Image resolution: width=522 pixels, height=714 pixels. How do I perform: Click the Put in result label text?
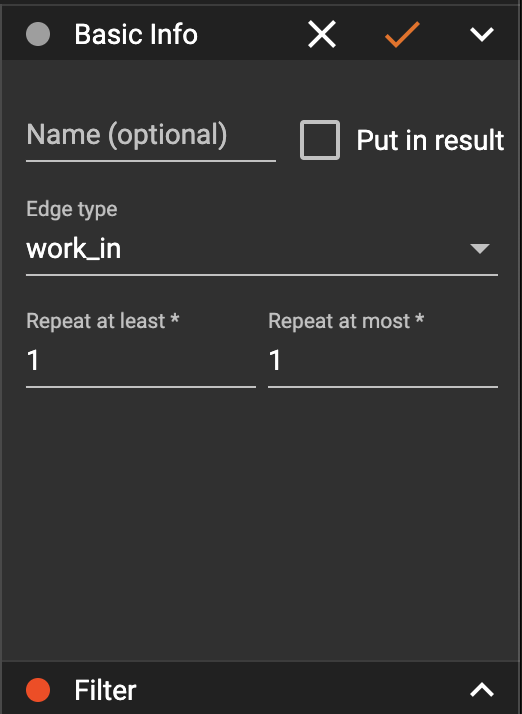click(x=430, y=140)
